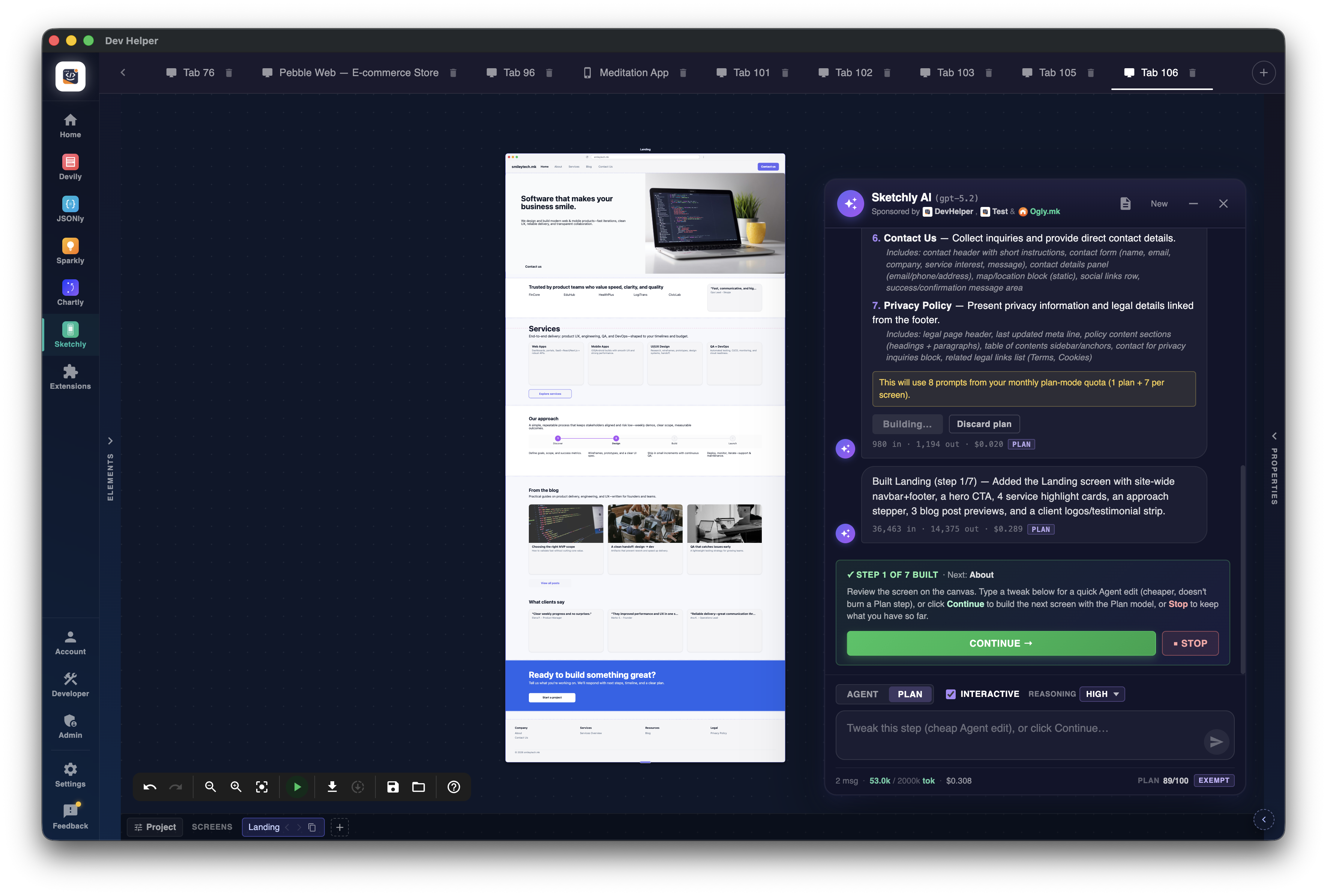Open Extensions from the sidebar
Screen dimensions: 1327x896
70,377
